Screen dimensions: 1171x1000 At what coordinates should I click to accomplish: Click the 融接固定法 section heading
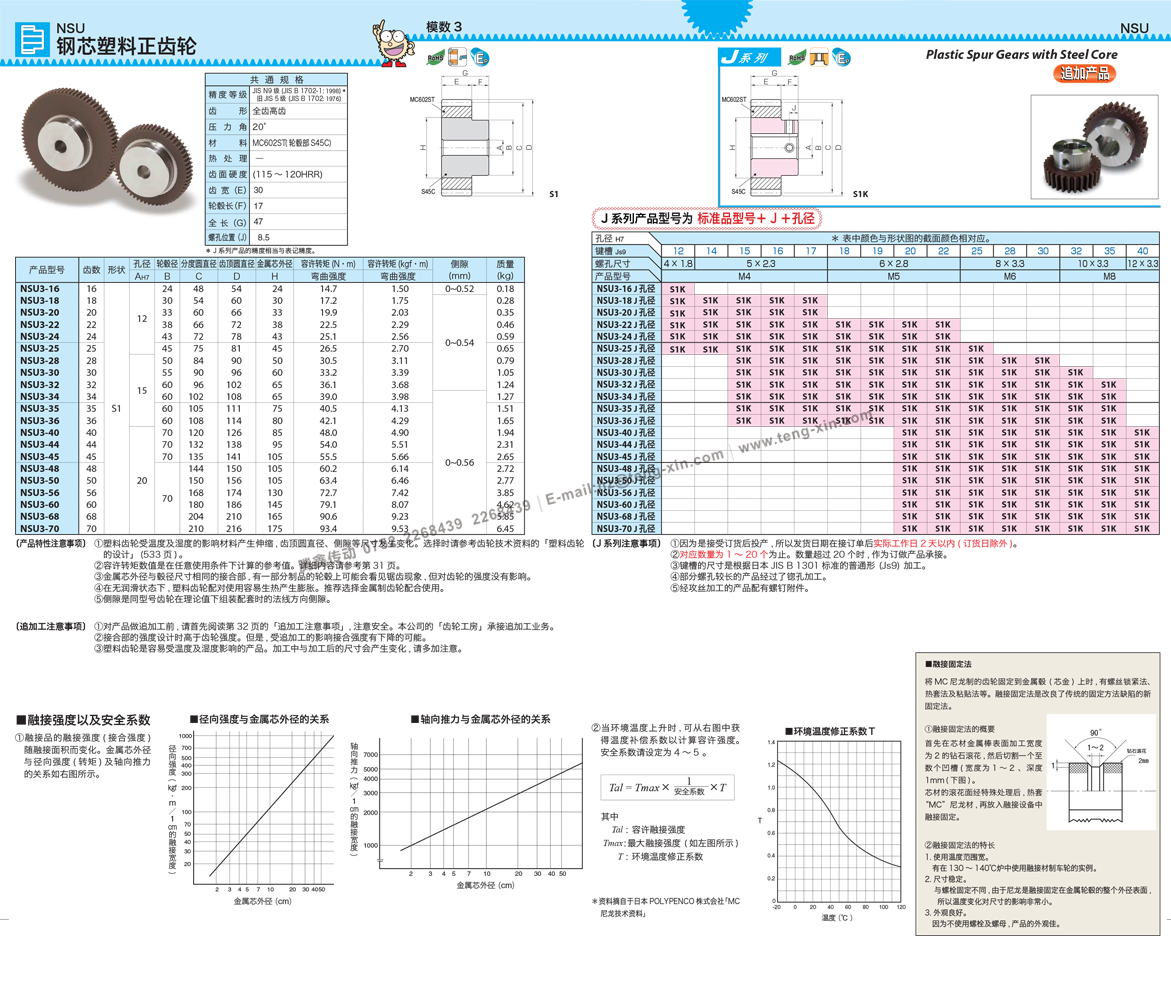click(x=951, y=664)
